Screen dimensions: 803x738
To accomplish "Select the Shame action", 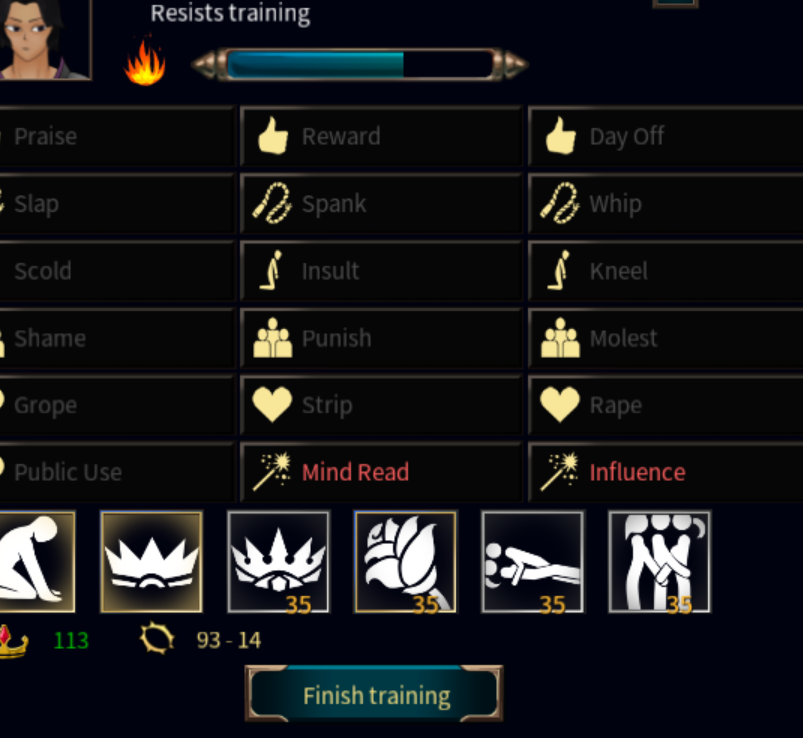I will click(116, 338).
